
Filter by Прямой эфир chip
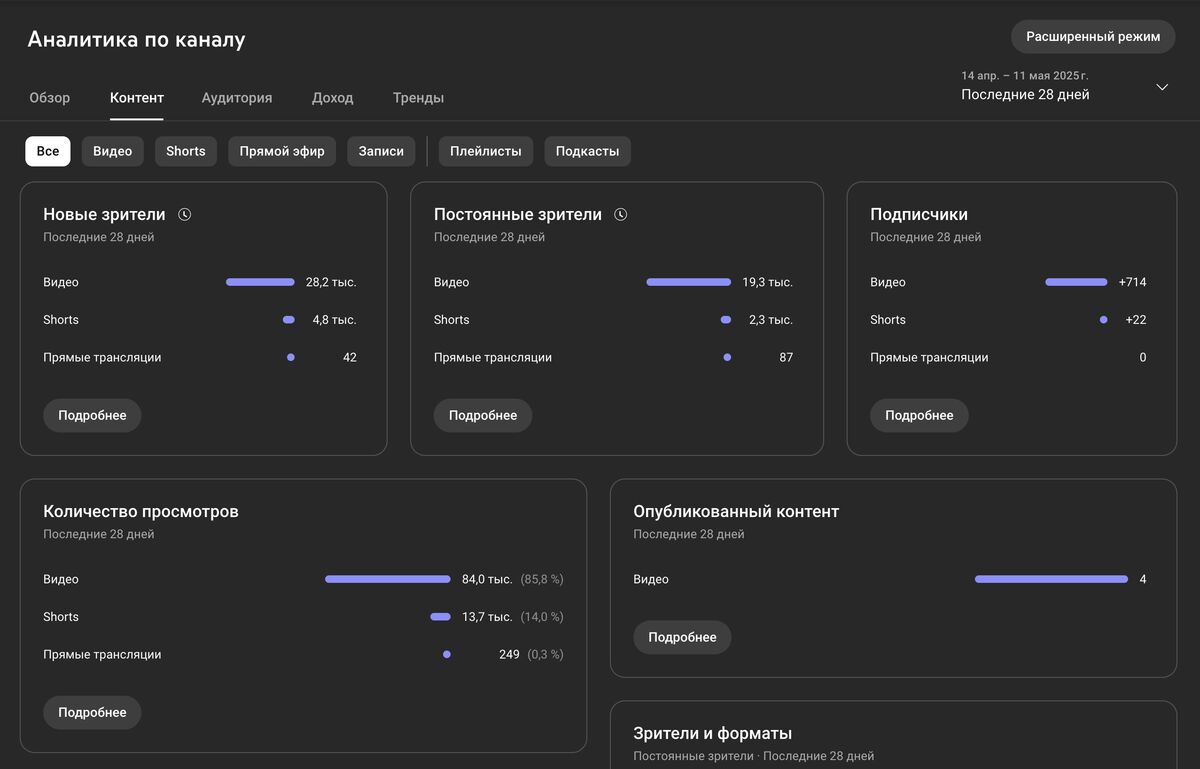click(x=282, y=151)
